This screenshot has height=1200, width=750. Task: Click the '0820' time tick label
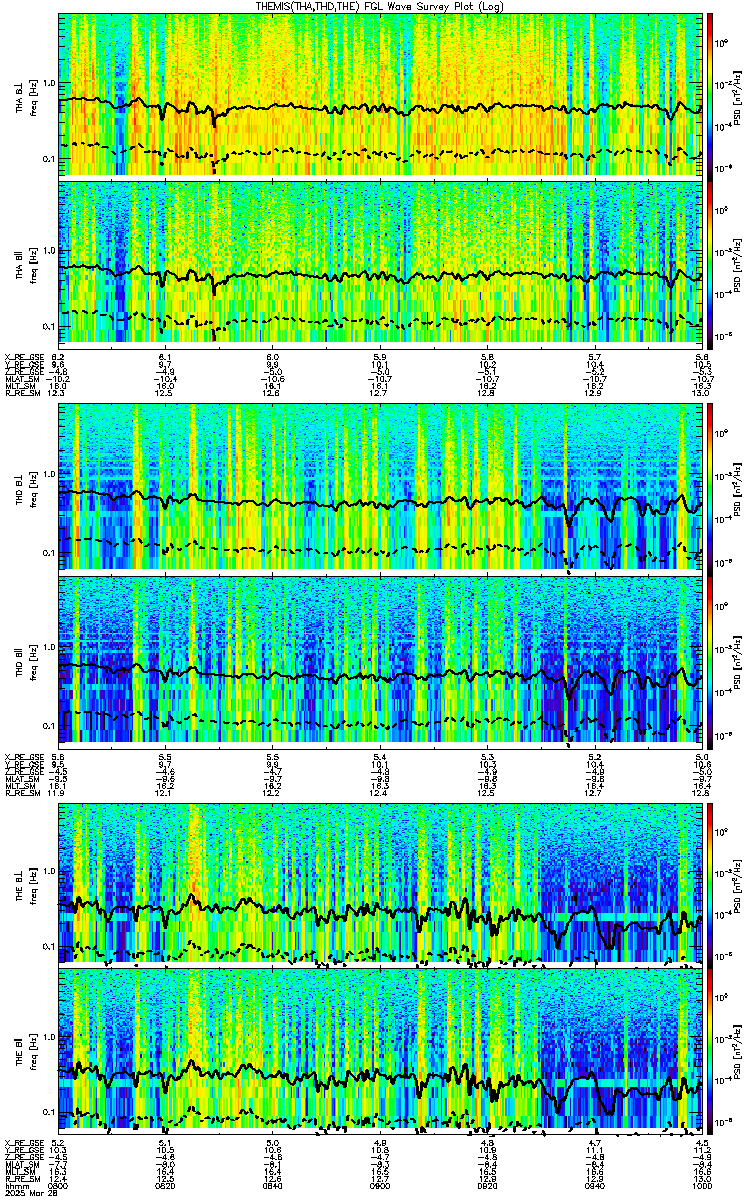[x=165, y=1186]
